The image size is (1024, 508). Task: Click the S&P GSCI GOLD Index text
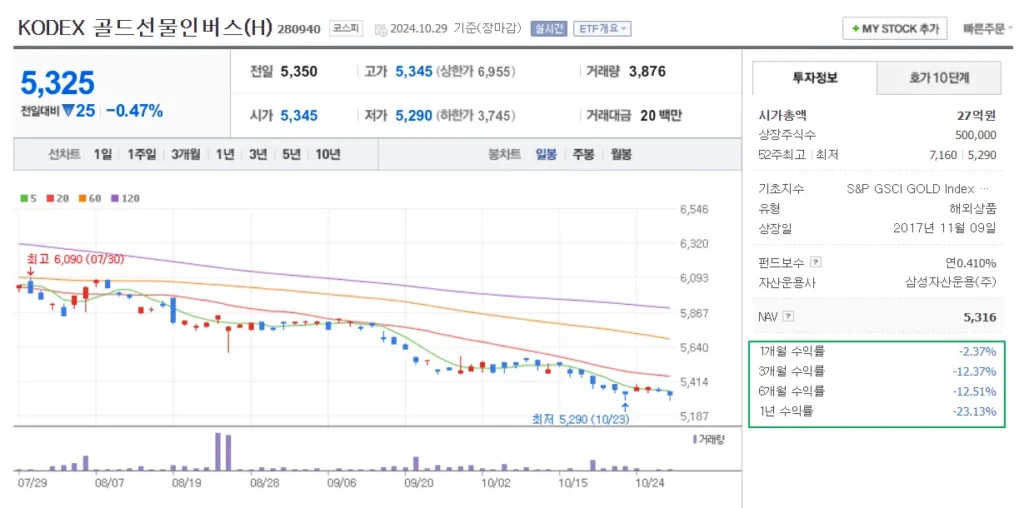(910, 189)
